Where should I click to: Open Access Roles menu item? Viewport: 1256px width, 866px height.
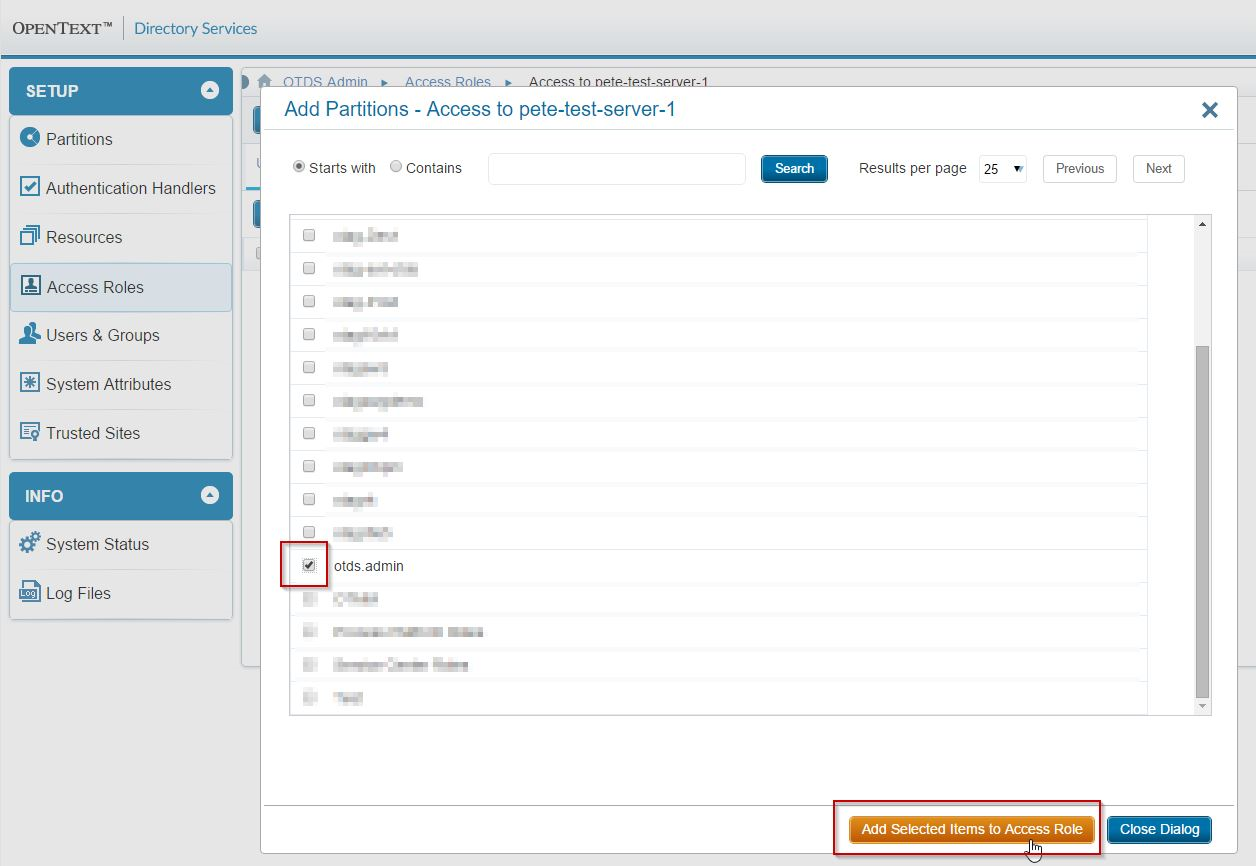(x=121, y=287)
